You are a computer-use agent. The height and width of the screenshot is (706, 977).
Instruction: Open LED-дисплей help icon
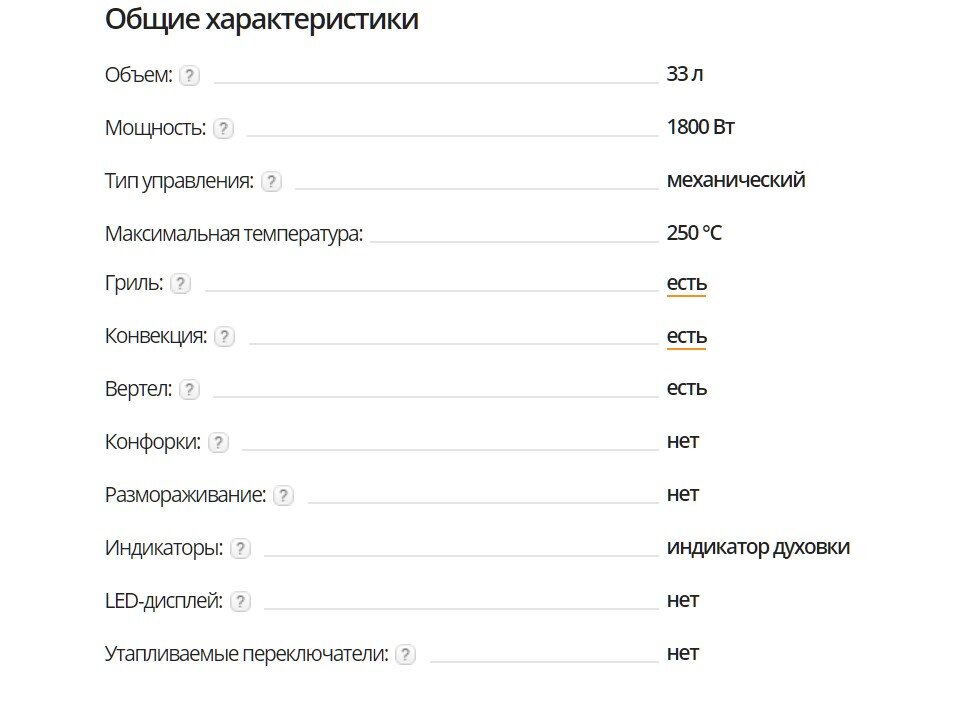click(240, 602)
